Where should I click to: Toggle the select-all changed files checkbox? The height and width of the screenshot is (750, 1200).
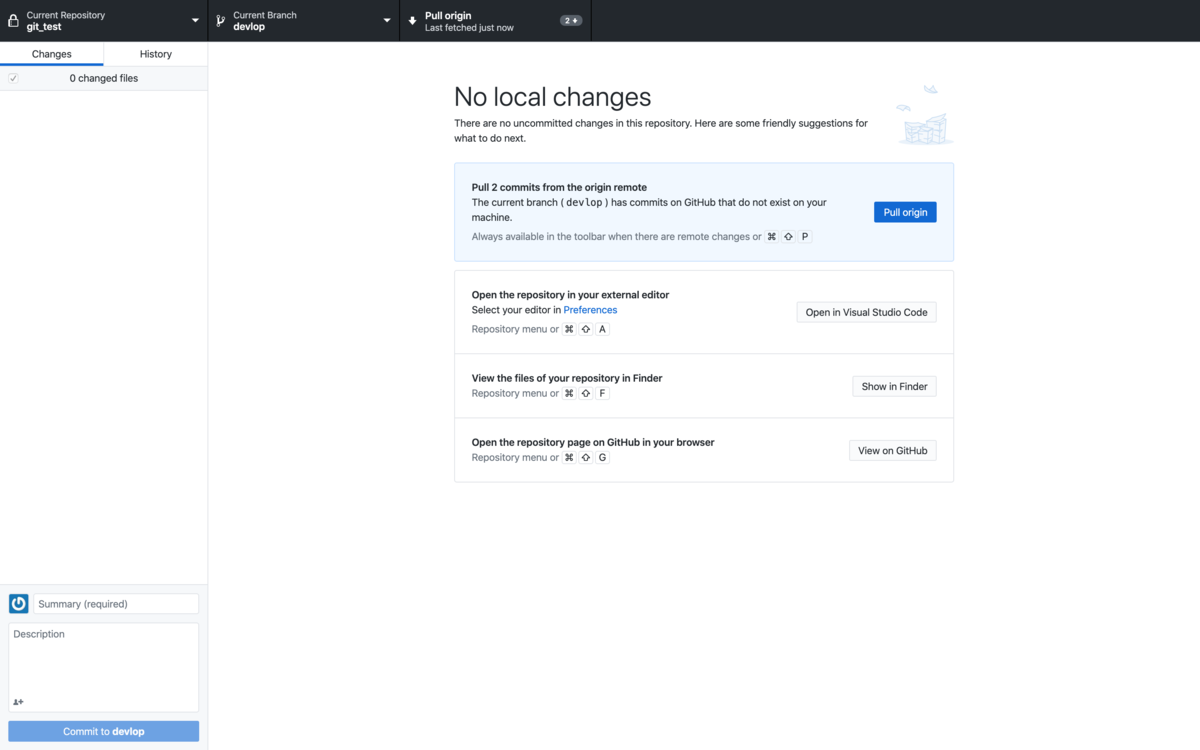coord(13,78)
